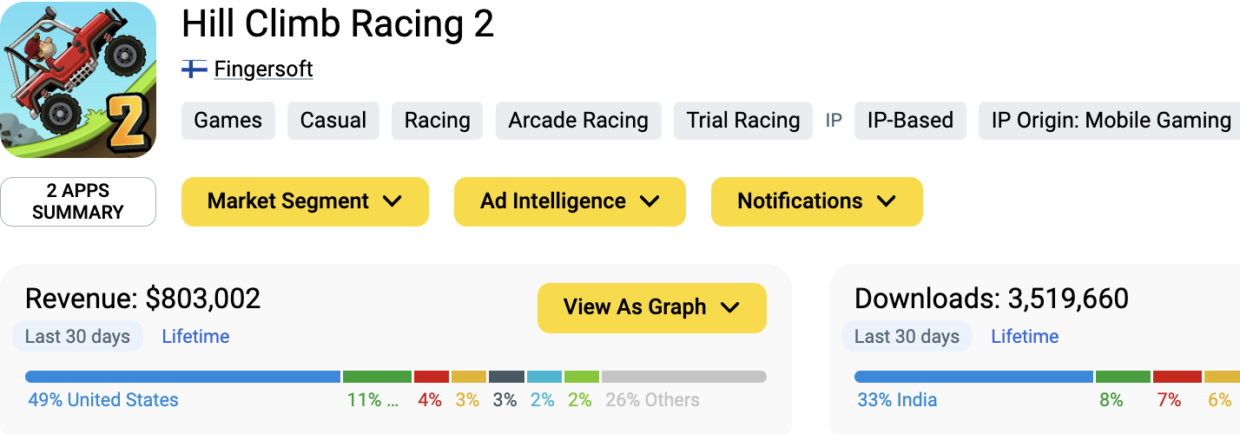Open the View As Graph dropdown

pyautogui.click(x=651, y=307)
